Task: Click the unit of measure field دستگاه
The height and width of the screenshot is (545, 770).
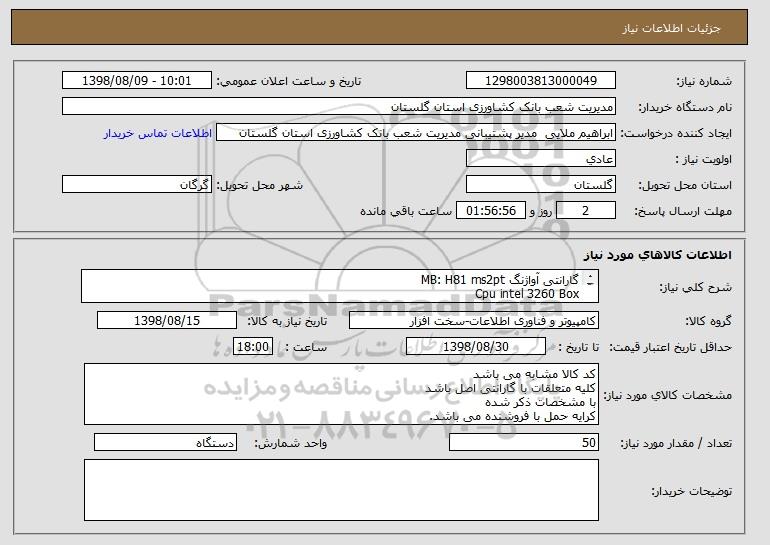Action: pyautogui.click(x=165, y=442)
